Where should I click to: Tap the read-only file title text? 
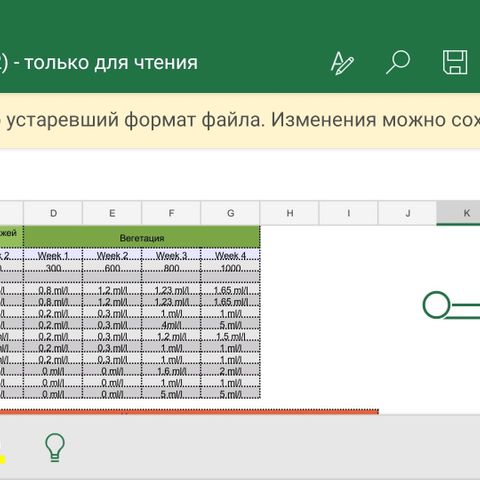[99, 63]
